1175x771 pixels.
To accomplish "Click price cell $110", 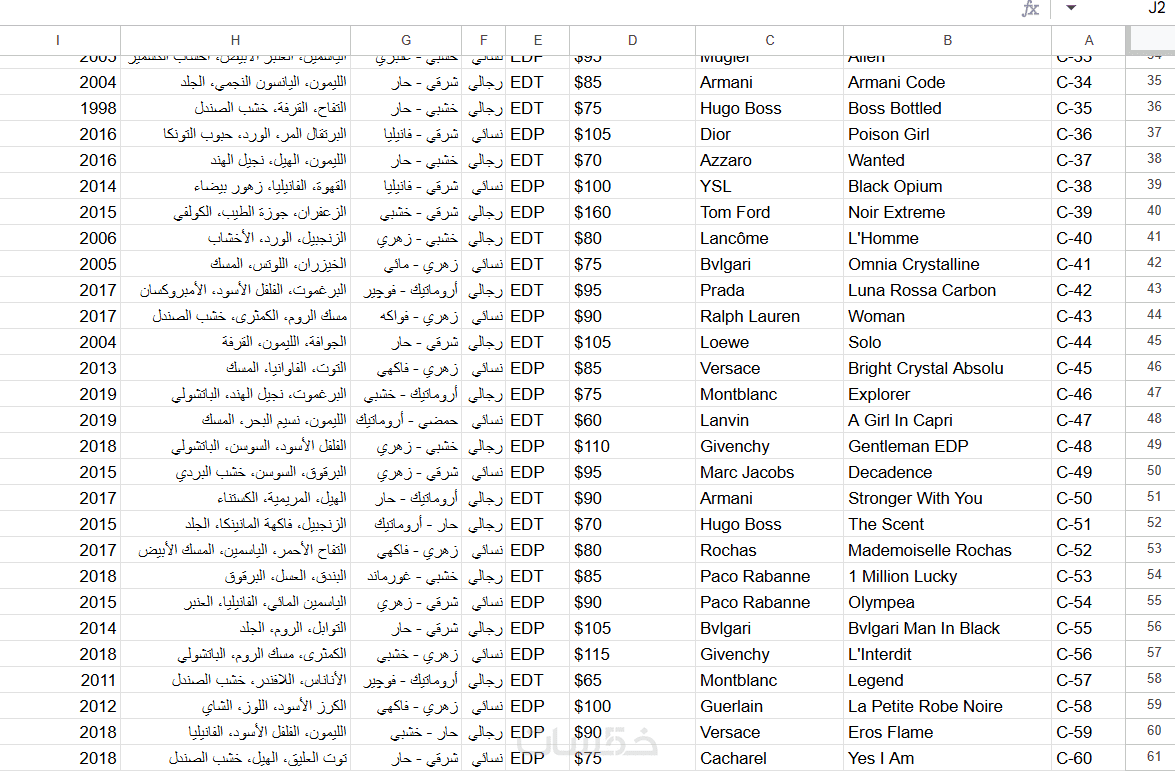I will click(632, 446).
